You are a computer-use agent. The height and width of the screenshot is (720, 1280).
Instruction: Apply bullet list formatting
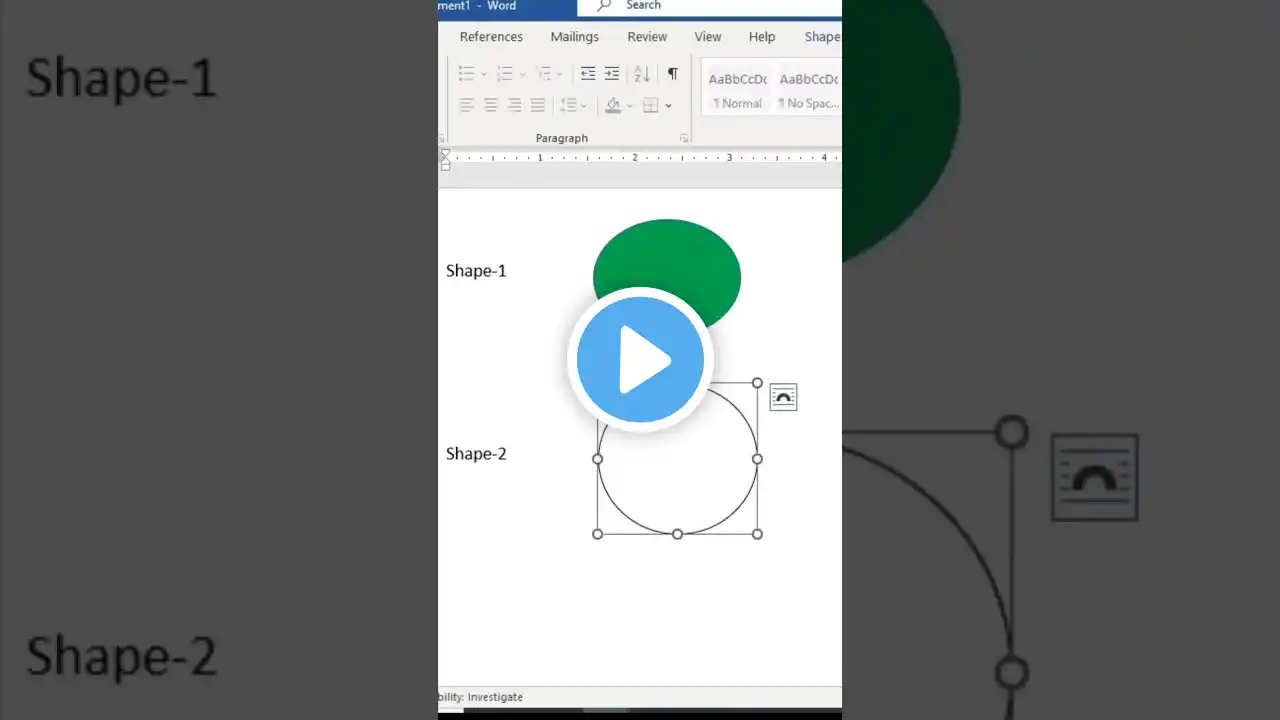pyautogui.click(x=466, y=74)
